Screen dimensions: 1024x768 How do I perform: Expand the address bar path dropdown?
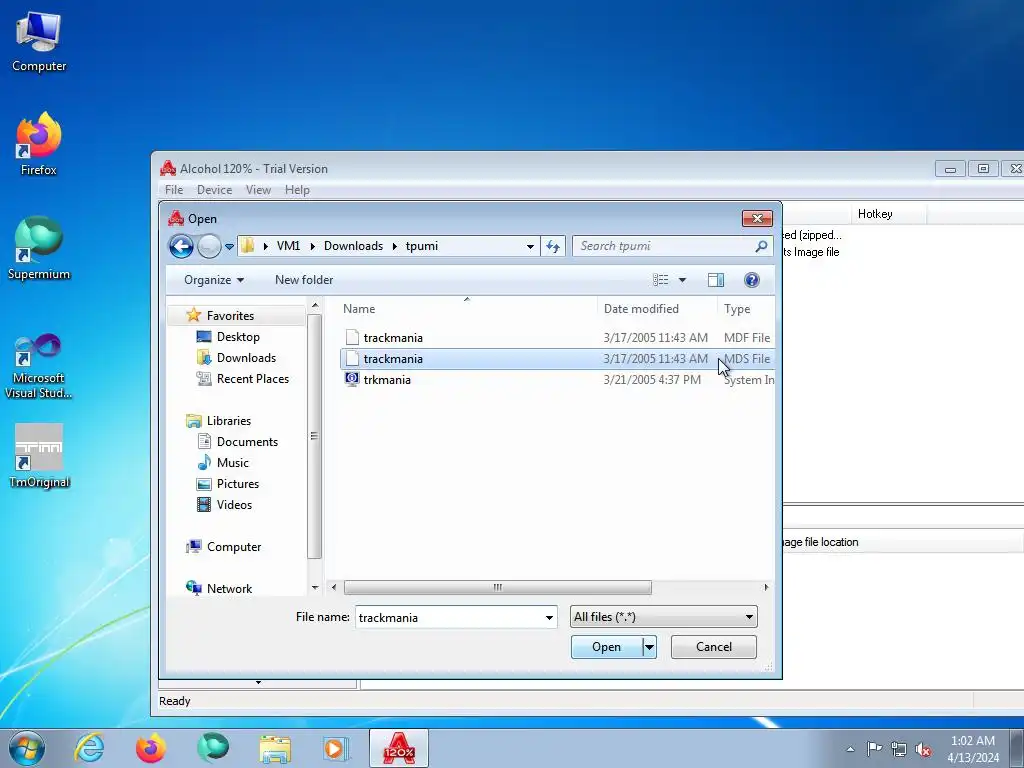point(530,246)
